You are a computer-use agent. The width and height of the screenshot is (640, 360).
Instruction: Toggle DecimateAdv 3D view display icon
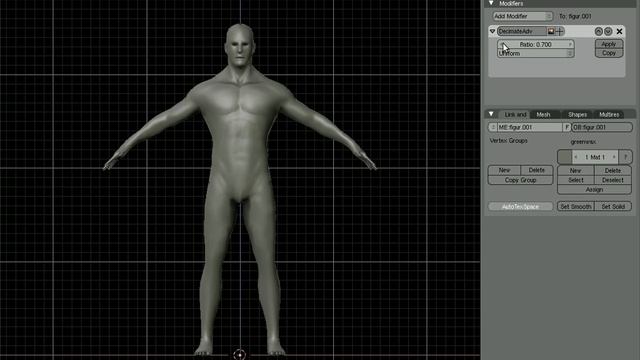pyautogui.click(x=560, y=31)
